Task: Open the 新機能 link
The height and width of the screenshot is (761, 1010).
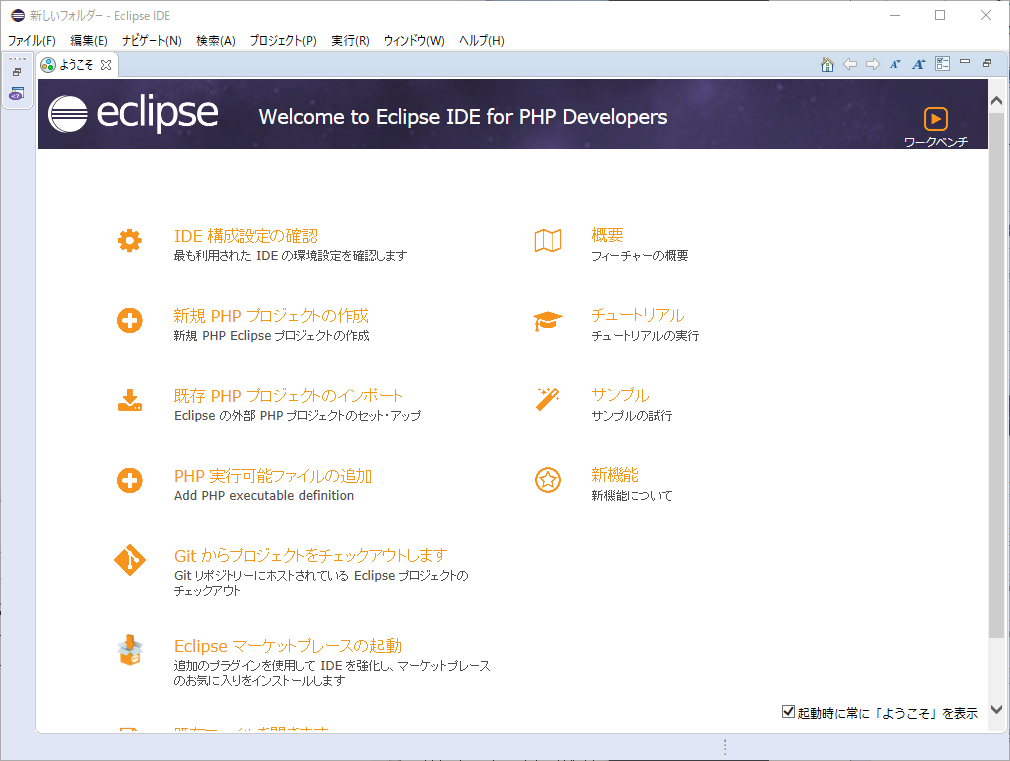Action: 615,475
